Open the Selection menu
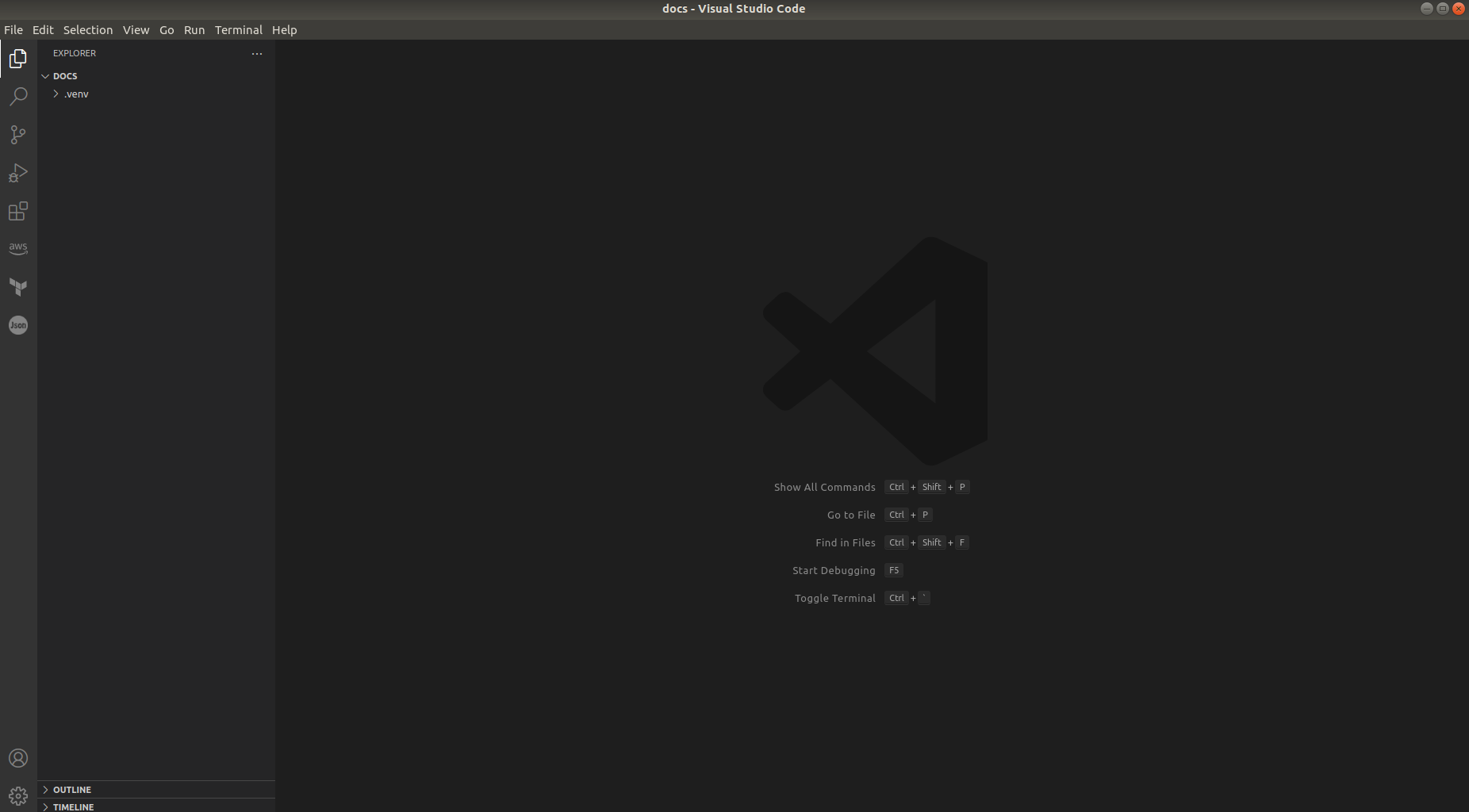Viewport: 1469px width, 812px height. [x=88, y=30]
